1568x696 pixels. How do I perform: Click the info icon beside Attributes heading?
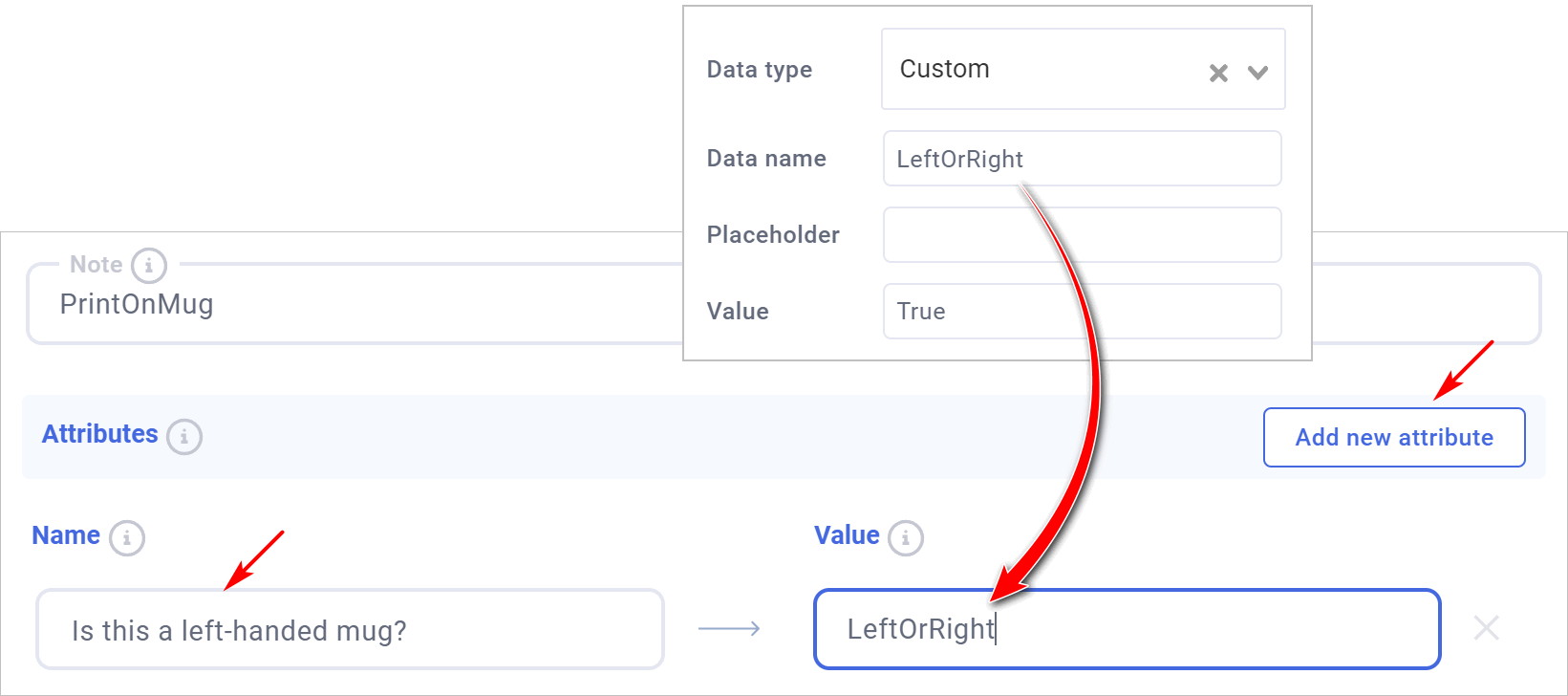184,436
